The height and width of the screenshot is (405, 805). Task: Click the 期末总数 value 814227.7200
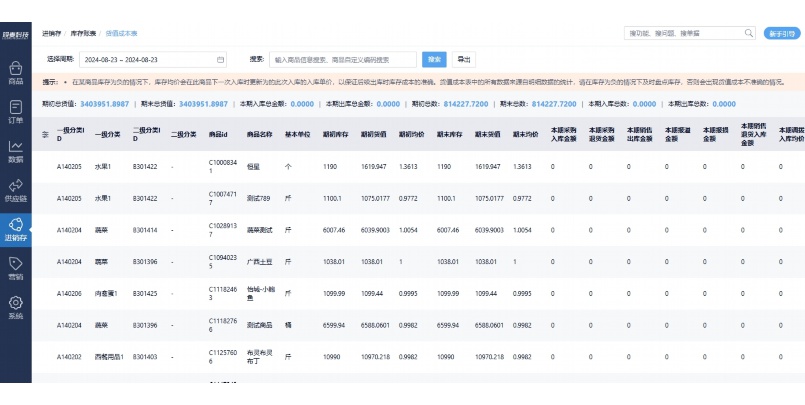(554, 104)
